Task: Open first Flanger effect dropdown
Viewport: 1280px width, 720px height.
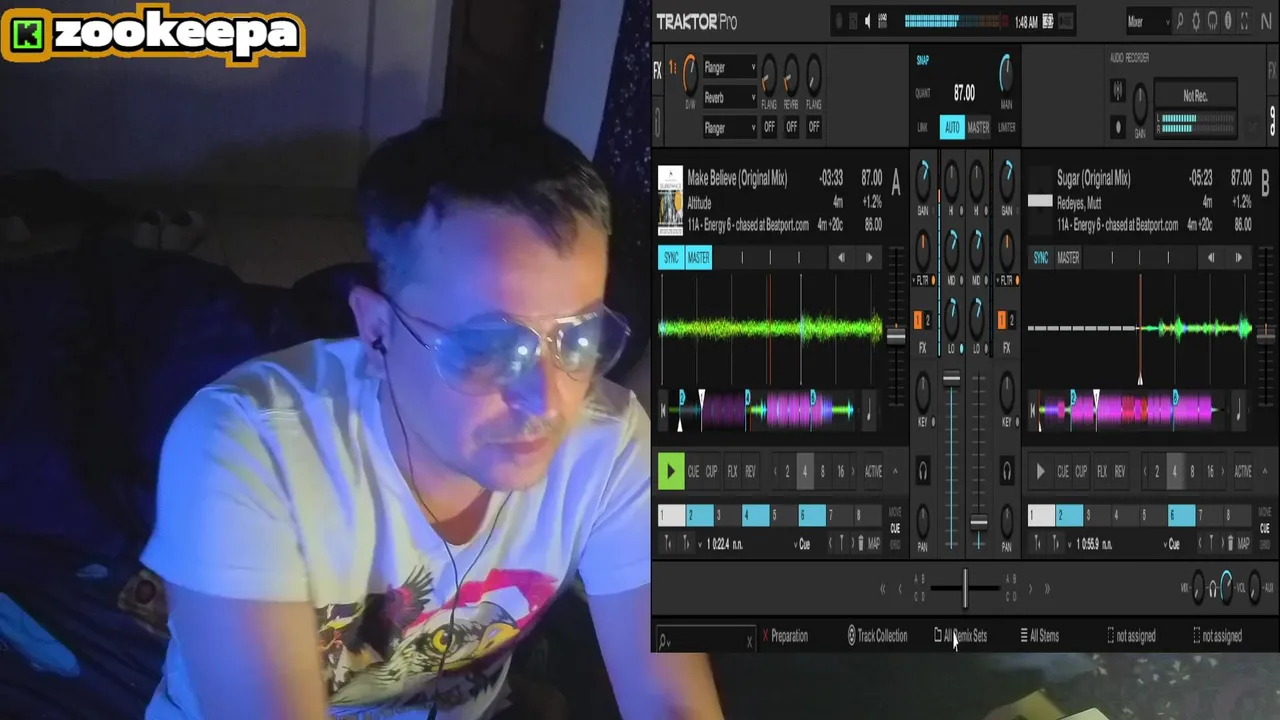Action: 729,67
